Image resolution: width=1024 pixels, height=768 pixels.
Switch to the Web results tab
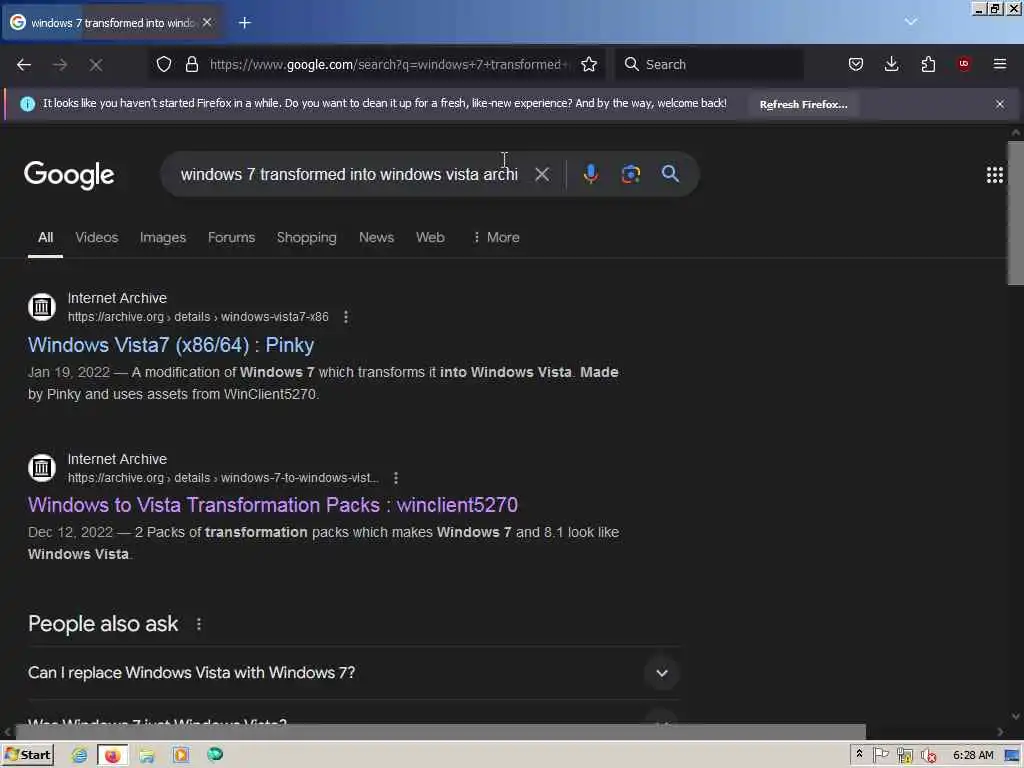[430, 238]
